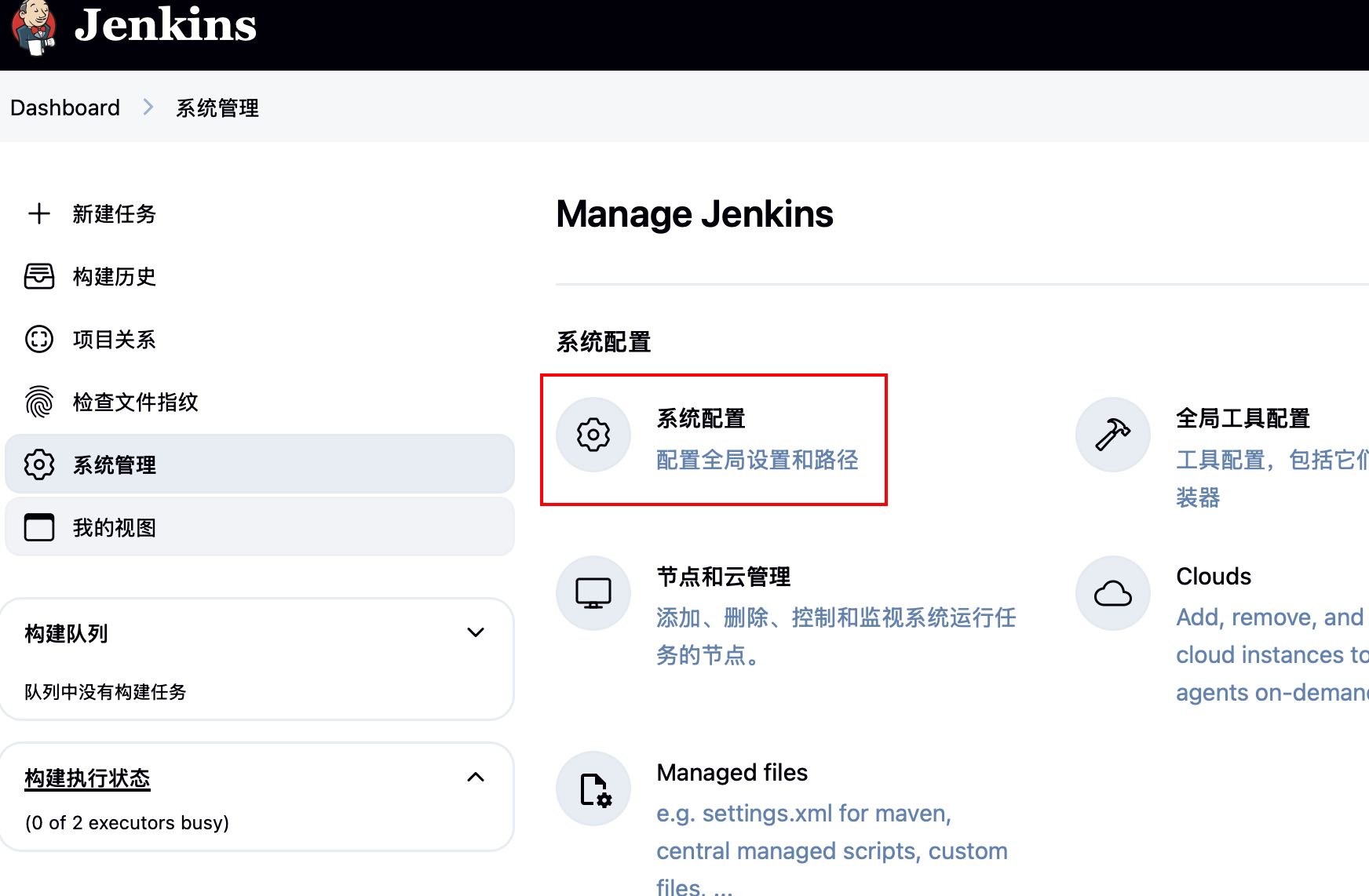
Task: Click the plus icon beside 新建任务
Action: point(39,213)
